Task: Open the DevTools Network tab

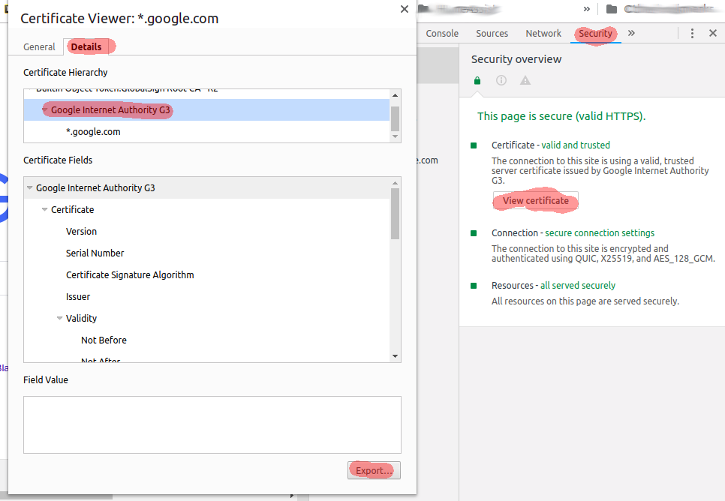Action: coord(543,33)
